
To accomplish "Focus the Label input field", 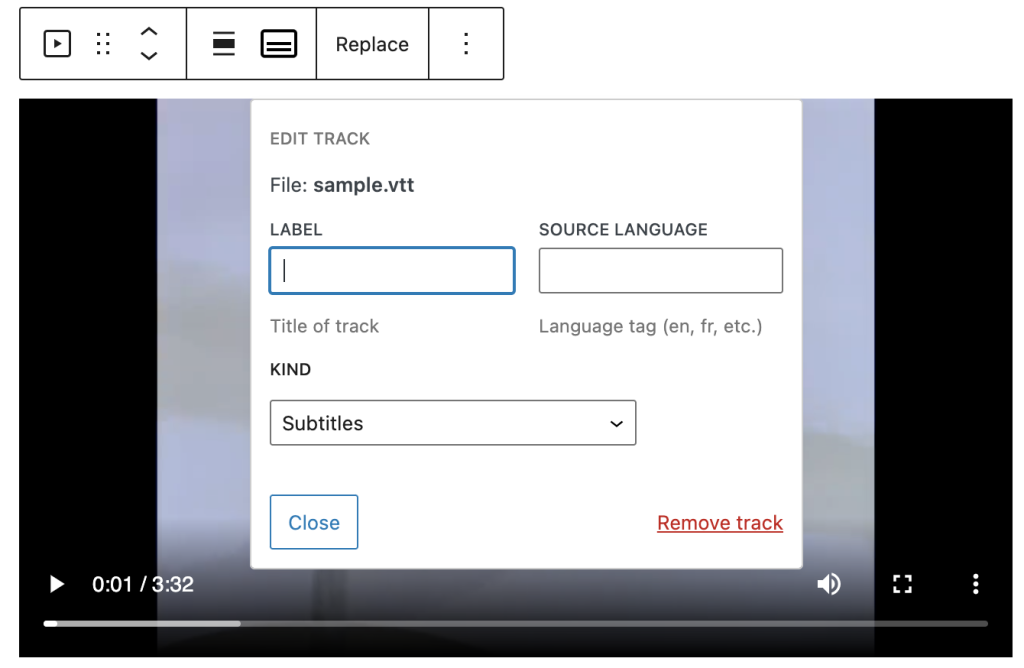I will tap(392, 270).
